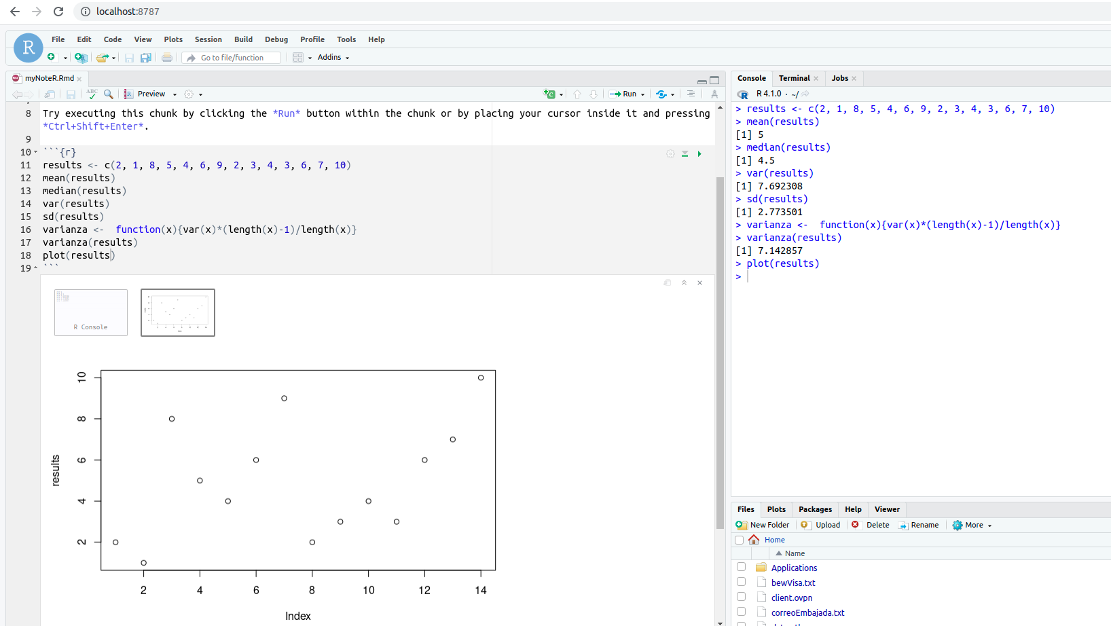
Task: Run the current chunk with green arrow
Action: click(699, 153)
